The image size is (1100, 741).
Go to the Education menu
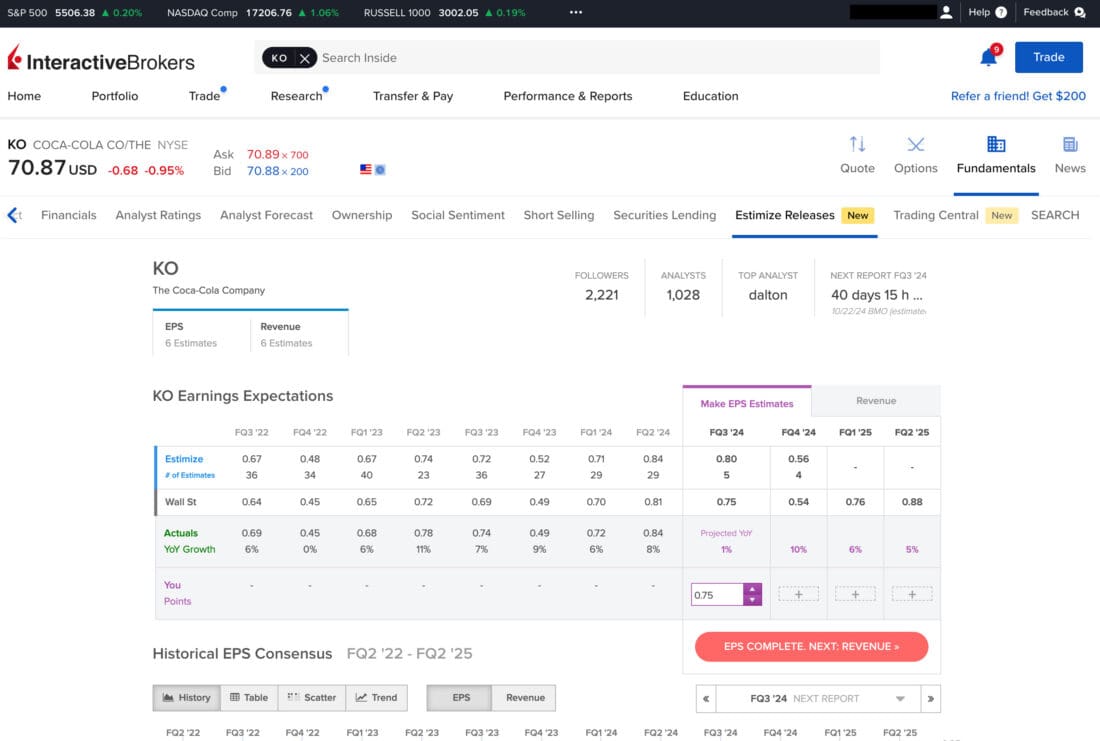click(710, 96)
